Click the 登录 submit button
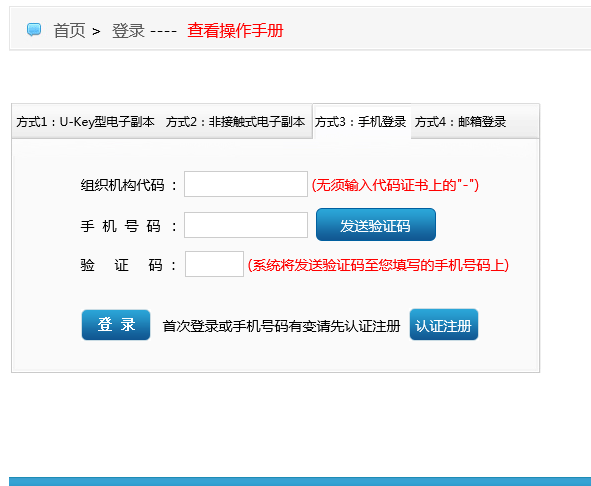The width and height of the screenshot is (591, 486). tap(116, 325)
